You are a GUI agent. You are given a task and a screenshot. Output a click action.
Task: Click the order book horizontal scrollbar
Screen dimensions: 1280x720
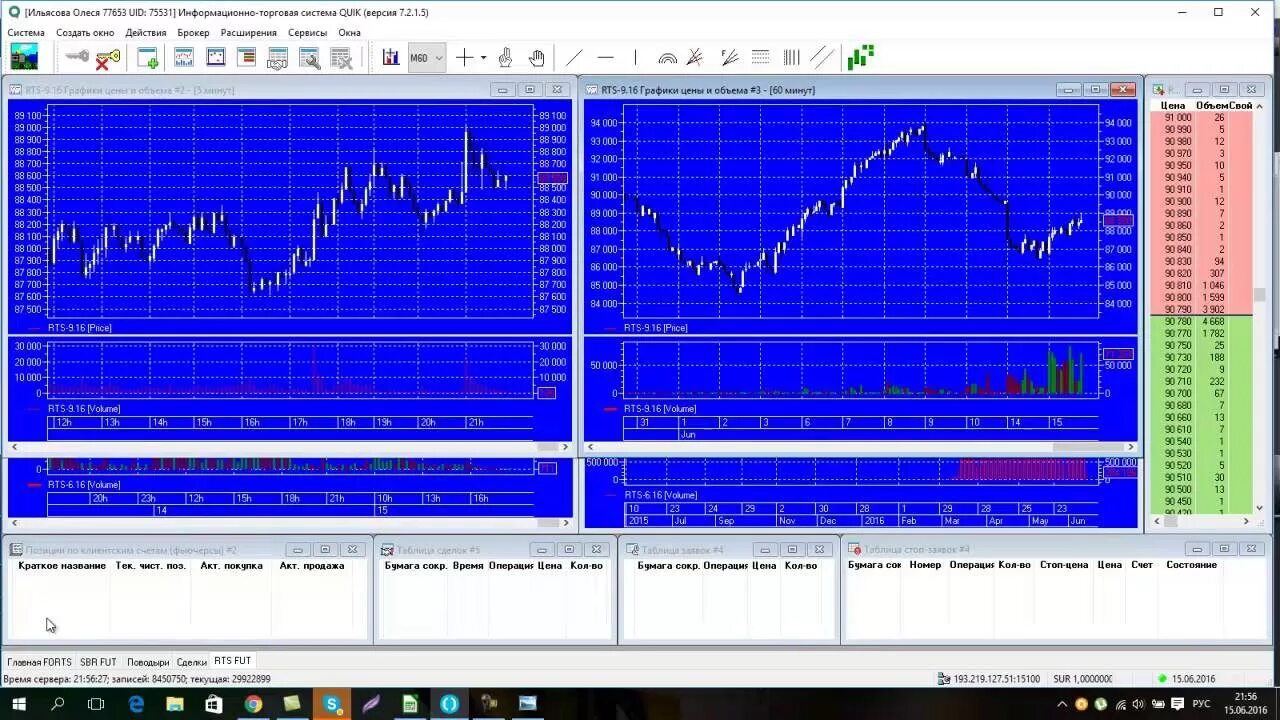click(1202, 521)
